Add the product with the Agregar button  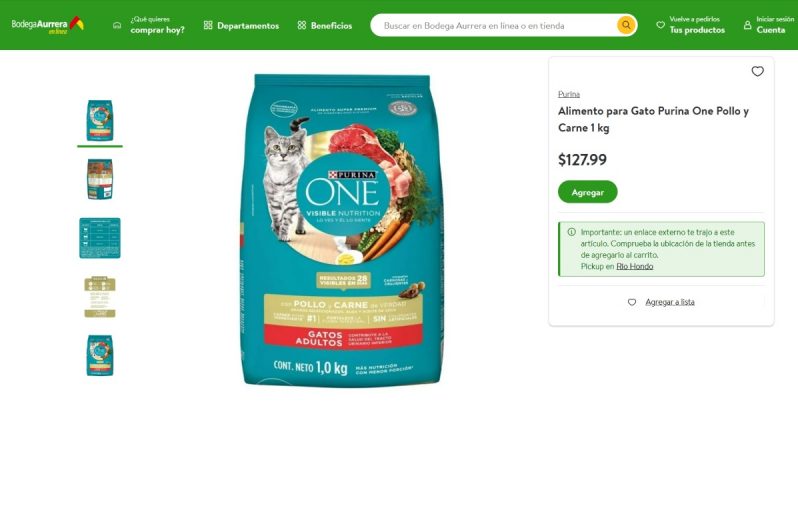588,192
